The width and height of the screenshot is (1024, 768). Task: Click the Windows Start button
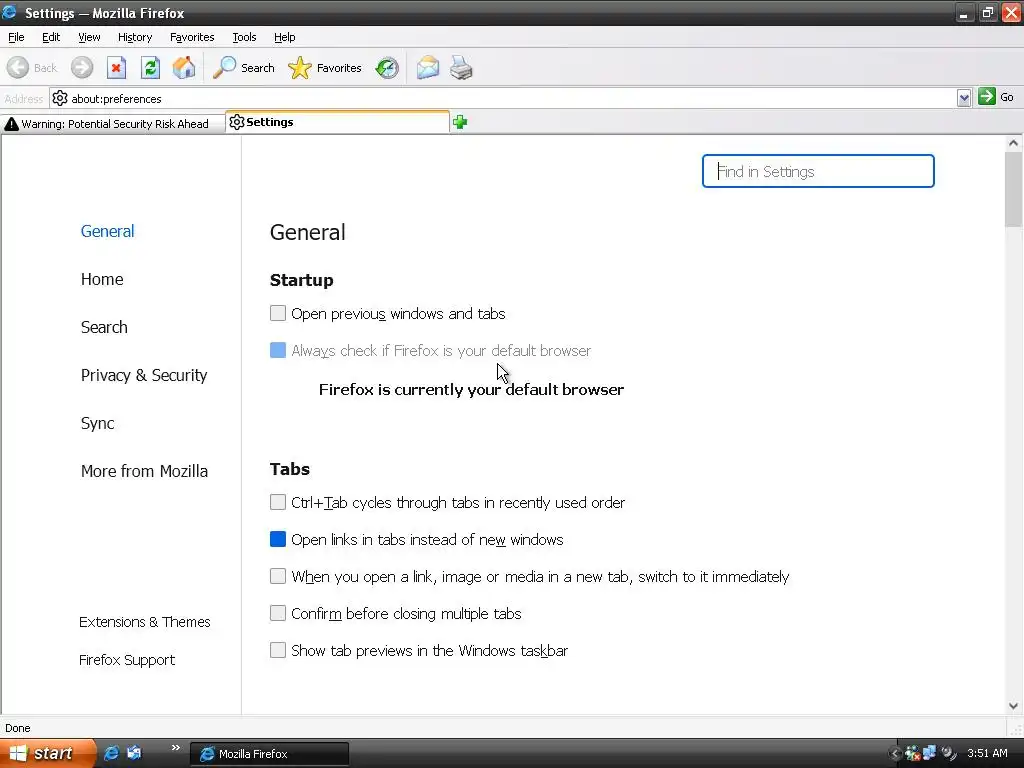pyautogui.click(x=47, y=753)
